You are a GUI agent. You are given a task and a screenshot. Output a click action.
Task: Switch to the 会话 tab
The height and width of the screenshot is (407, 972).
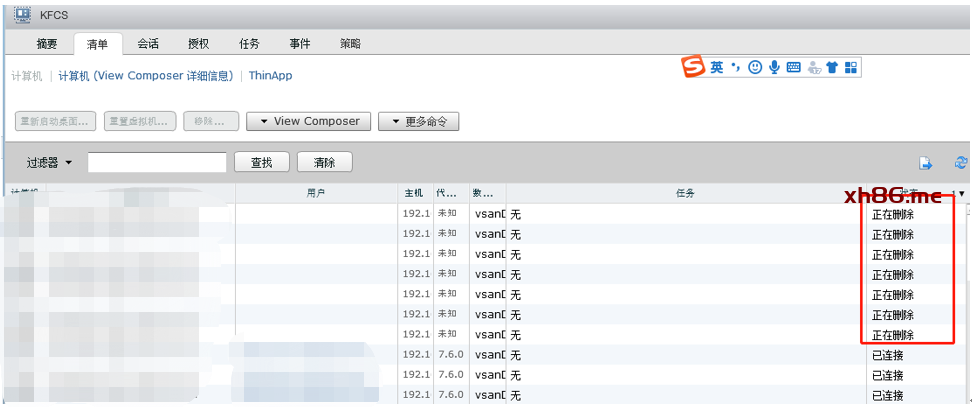tap(148, 44)
